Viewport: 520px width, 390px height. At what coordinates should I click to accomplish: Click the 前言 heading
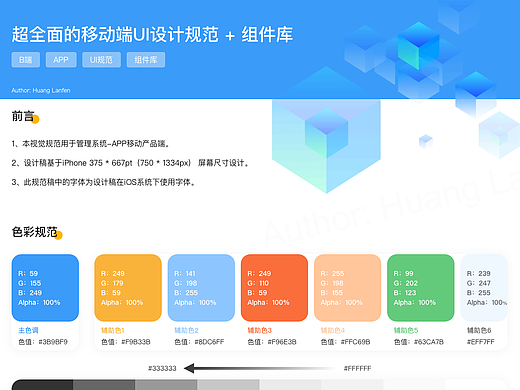(23, 116)
